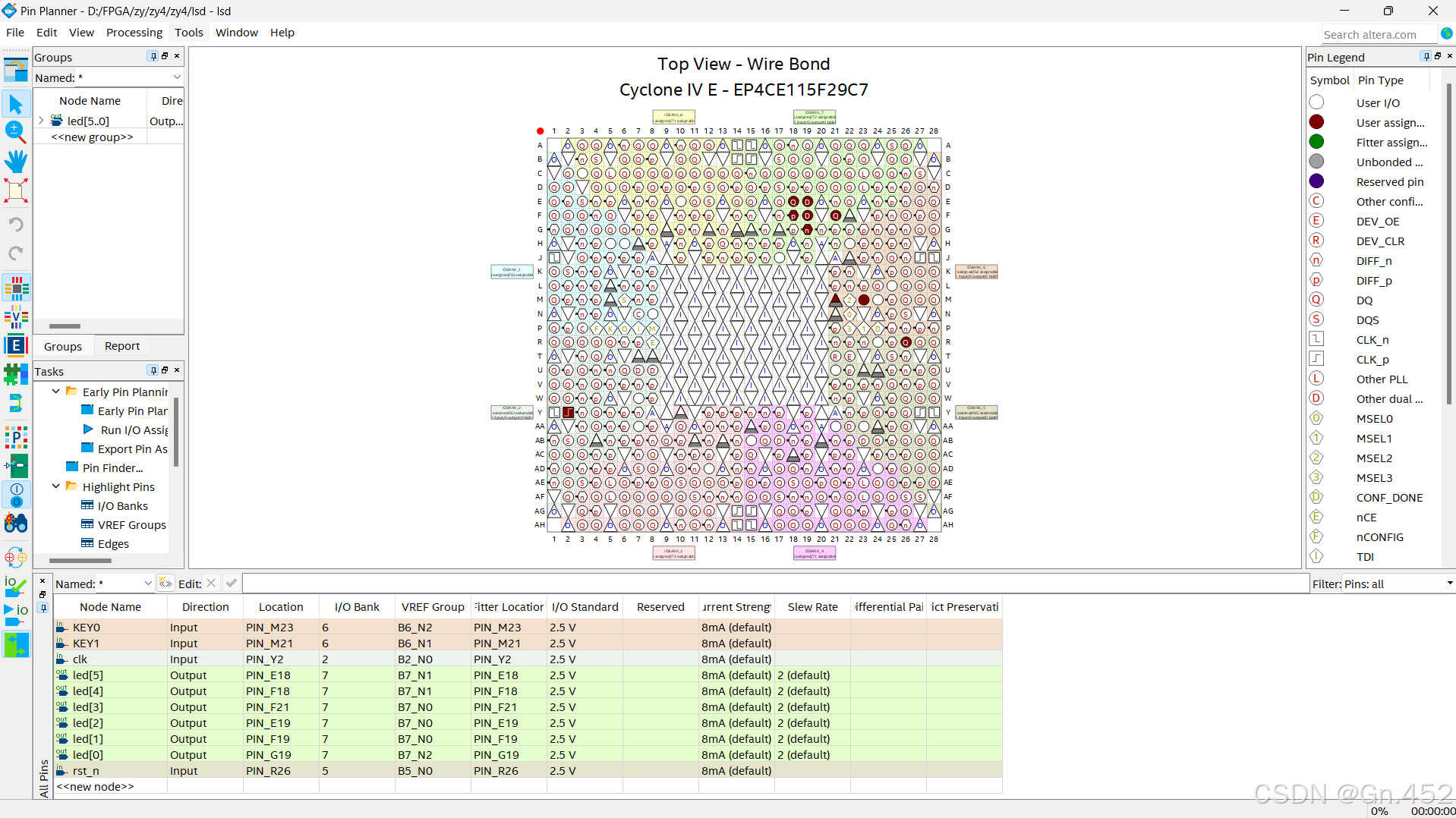The height and width of the screenshot is (818, 1456).
Task: Open the File menu
Action: (x=15, y=33)
